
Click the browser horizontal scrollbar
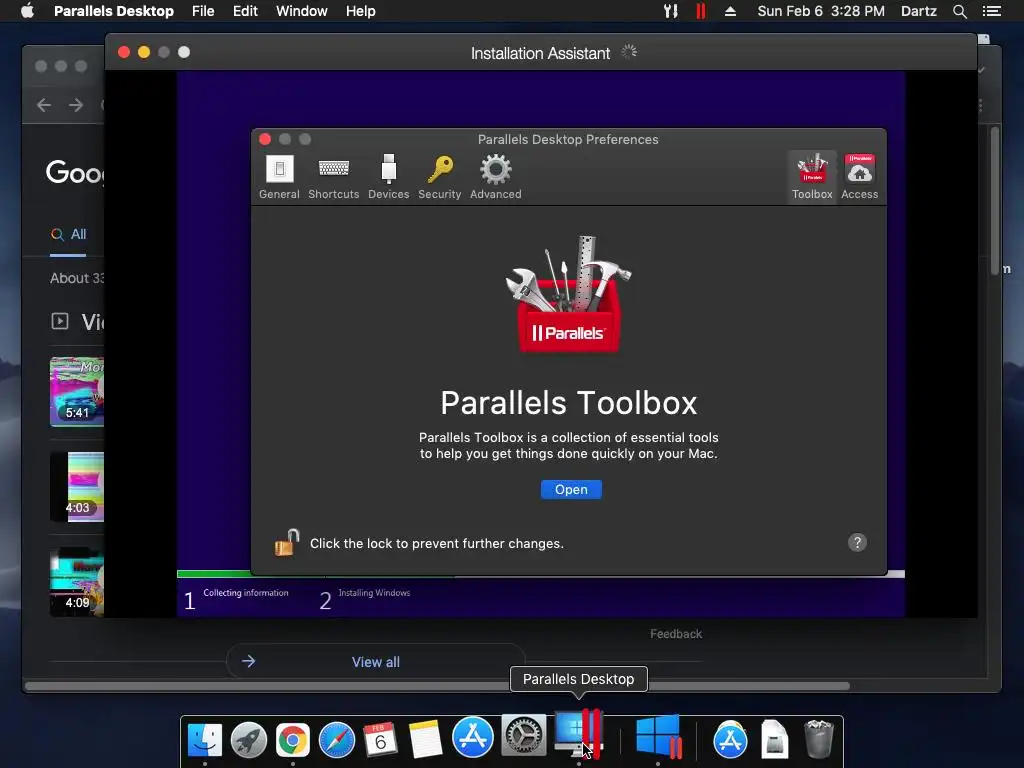[x=437, y=686]
